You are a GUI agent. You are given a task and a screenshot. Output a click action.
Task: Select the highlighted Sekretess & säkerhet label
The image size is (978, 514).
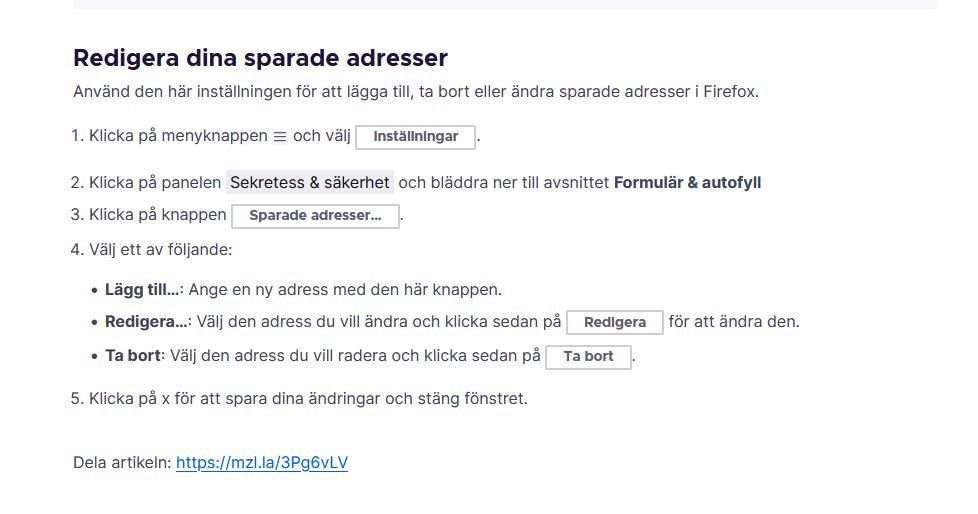(310, 183)
